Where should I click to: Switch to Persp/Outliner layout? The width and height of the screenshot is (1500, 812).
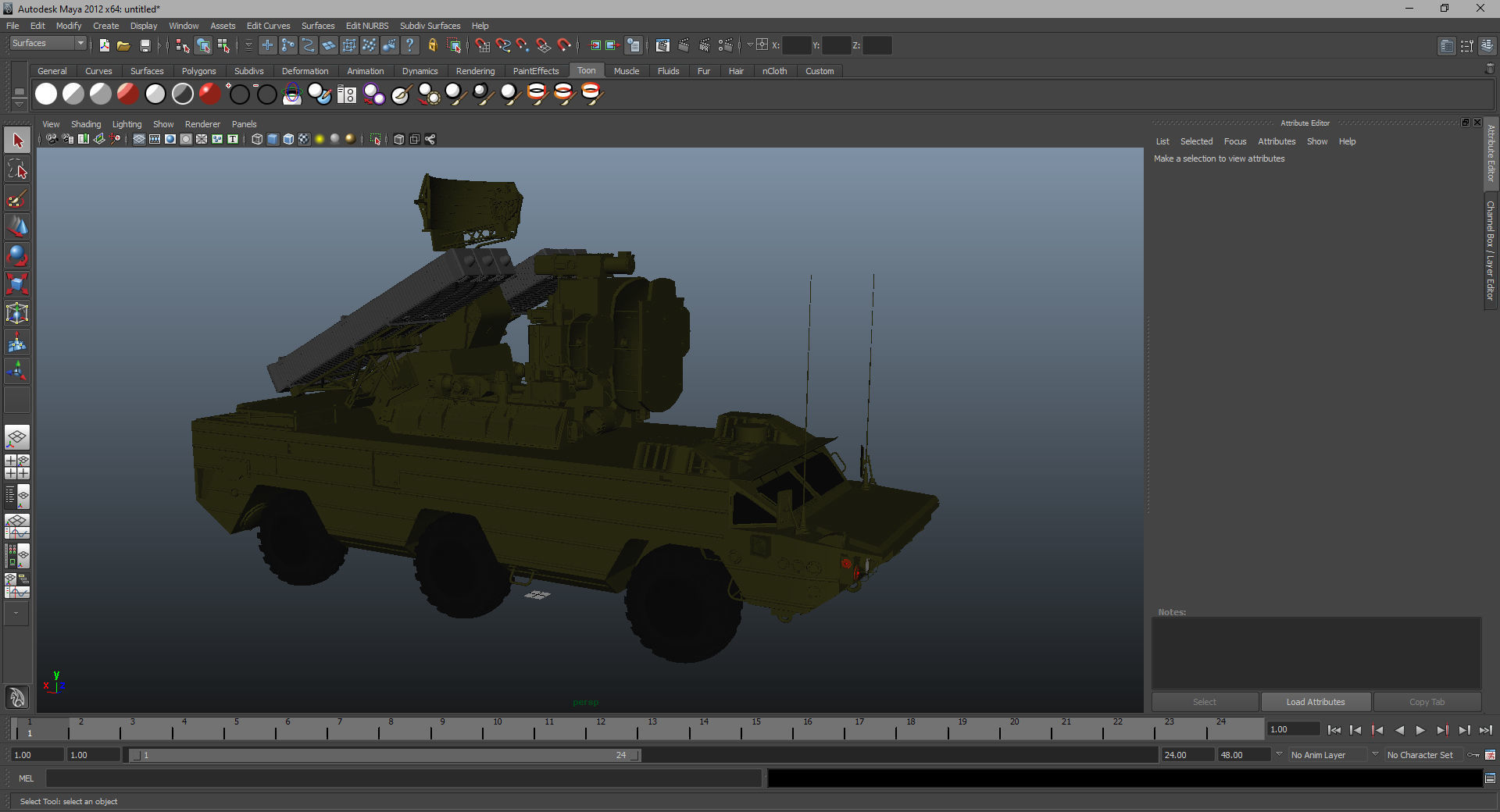17,497
